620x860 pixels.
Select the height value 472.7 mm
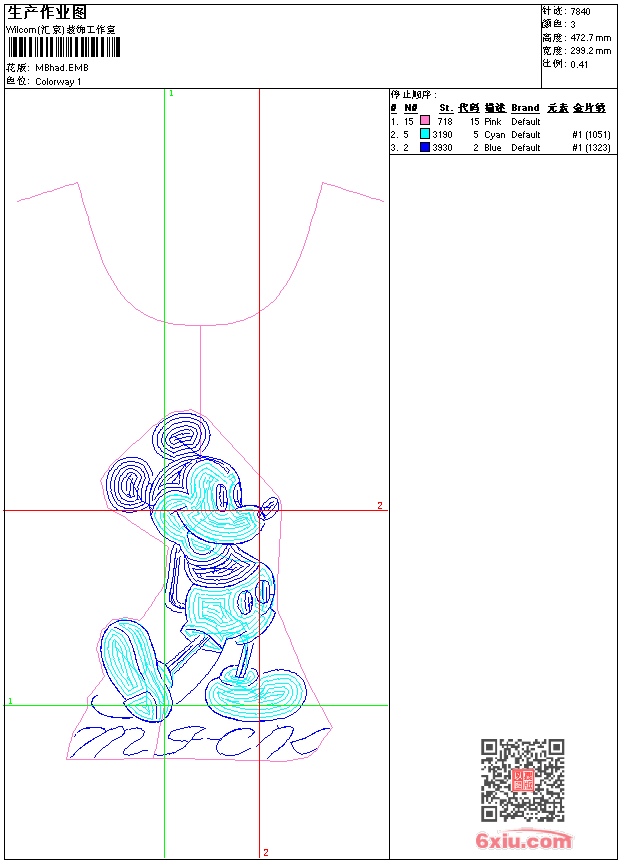tap(590, 38)
